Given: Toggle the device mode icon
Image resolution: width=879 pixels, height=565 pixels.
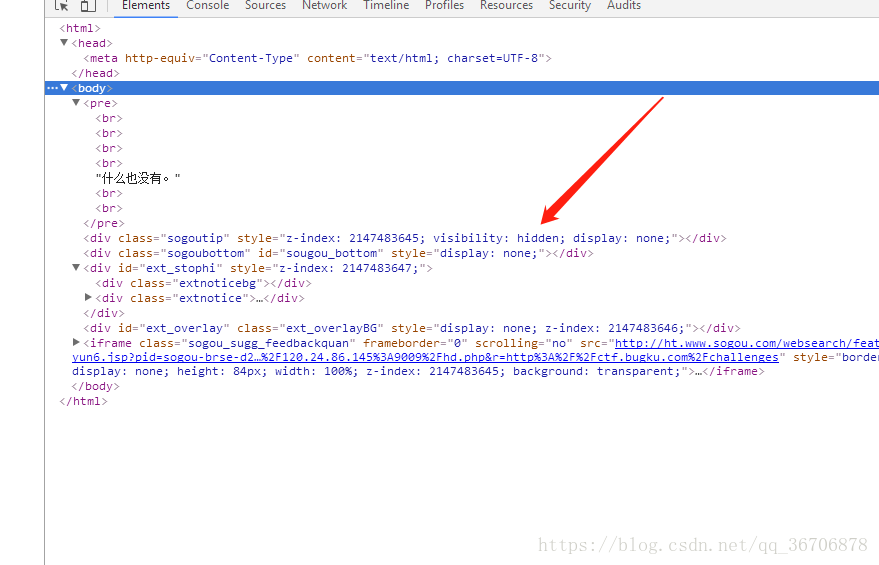Looking at the screenshot, I should pos(88,6).
